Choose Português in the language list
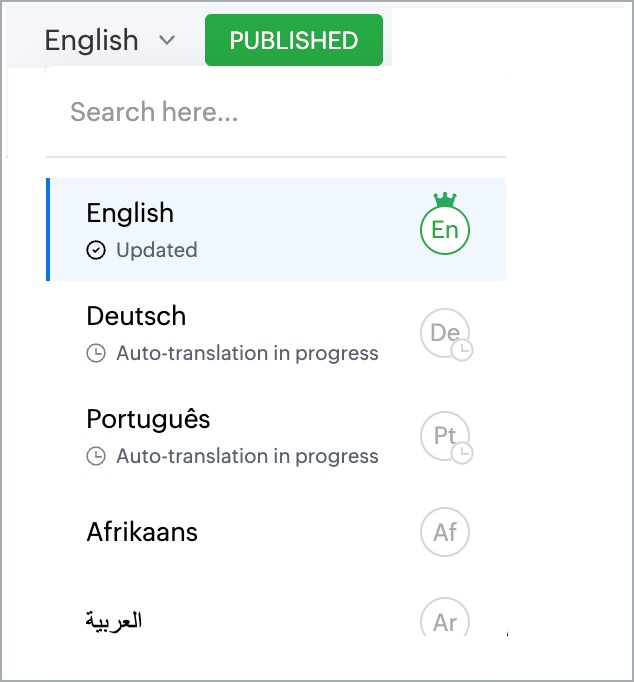The image size is (634, 682). tap(276, 435)
